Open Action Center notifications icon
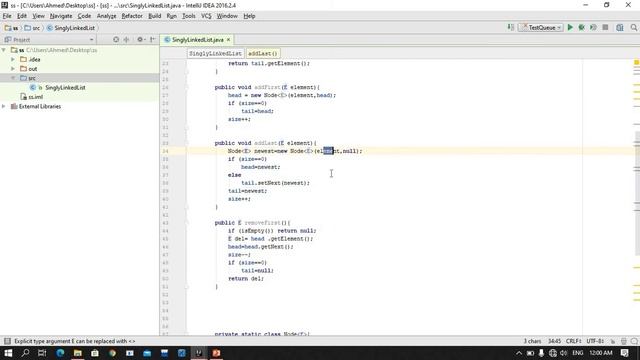Image resolution: width=640 pixels, height=360 pixels. (x=624, y=353)
